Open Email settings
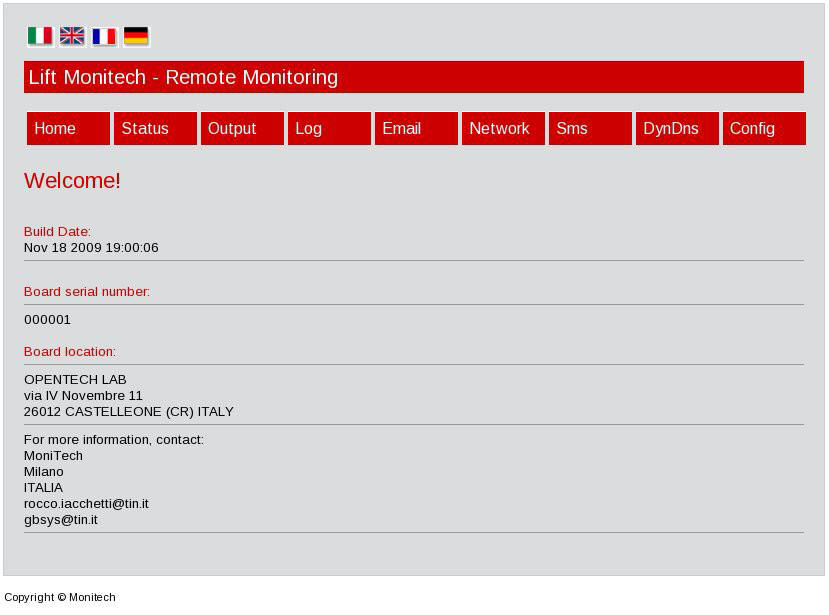The width and height of the screenshot is (829, 615). 416,128
